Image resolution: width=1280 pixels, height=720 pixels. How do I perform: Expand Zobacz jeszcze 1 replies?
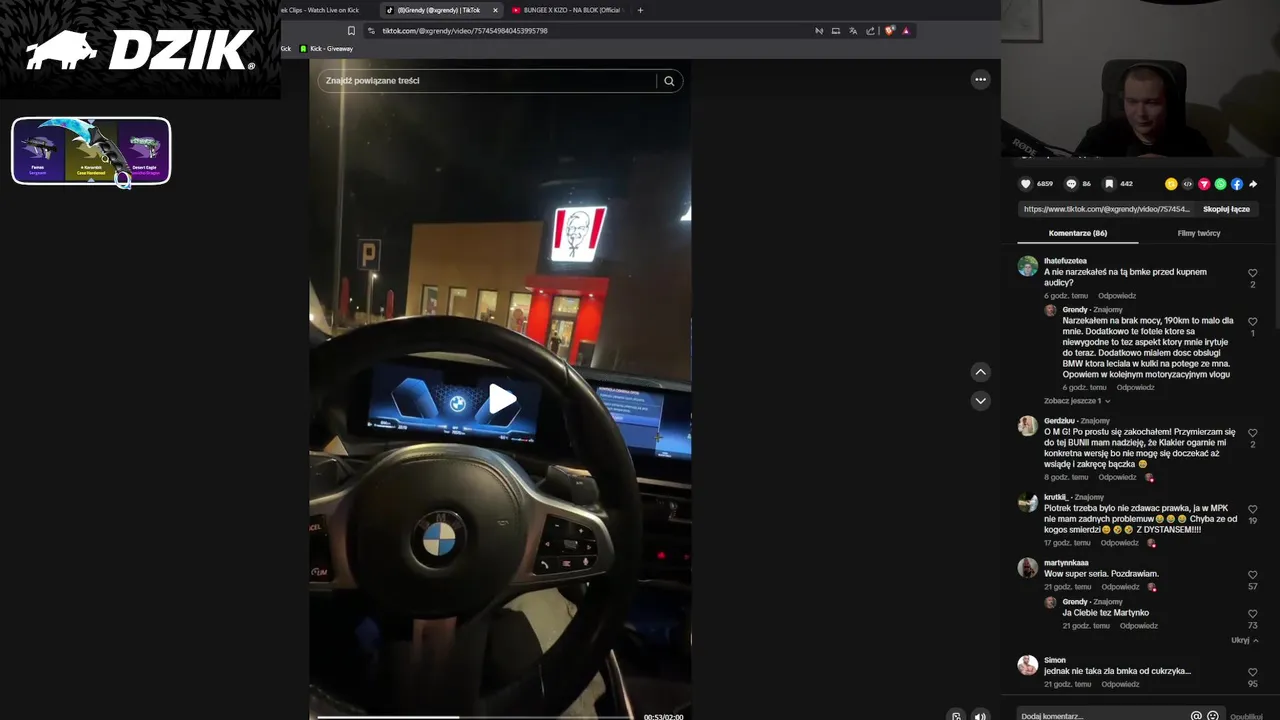1077,401
